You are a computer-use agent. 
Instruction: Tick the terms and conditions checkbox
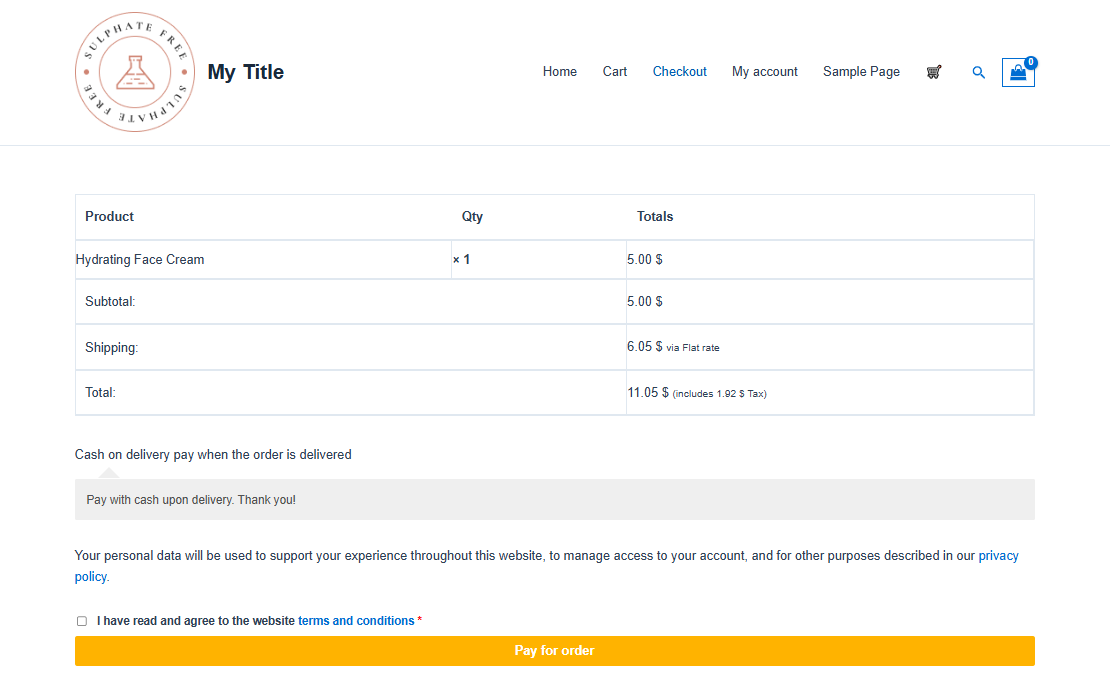click(x=82, y=621)
